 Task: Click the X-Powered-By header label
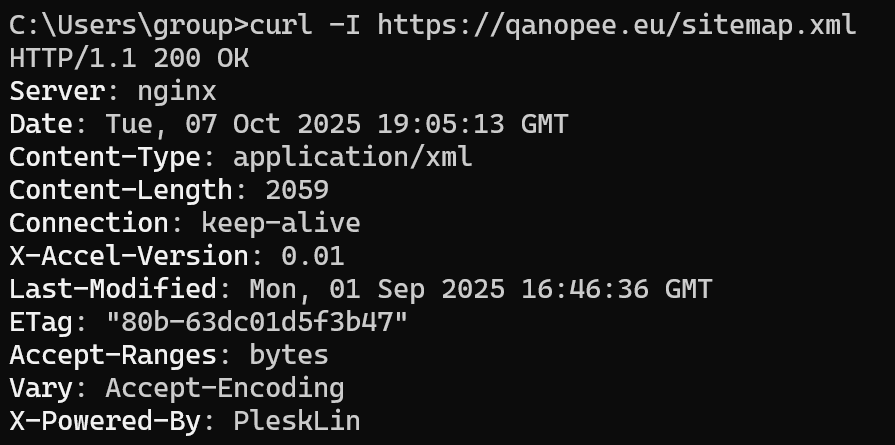point(104,421)
